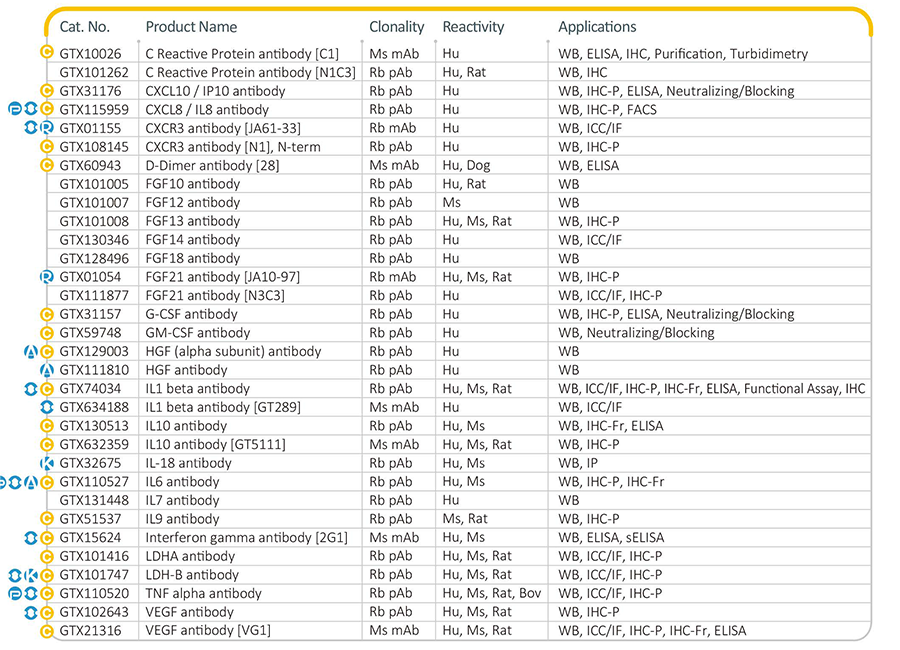This screenshot has width=900, height=650.
Task: Select the yellow C icon beside GTX51537
Action: [x=47, y=519]
